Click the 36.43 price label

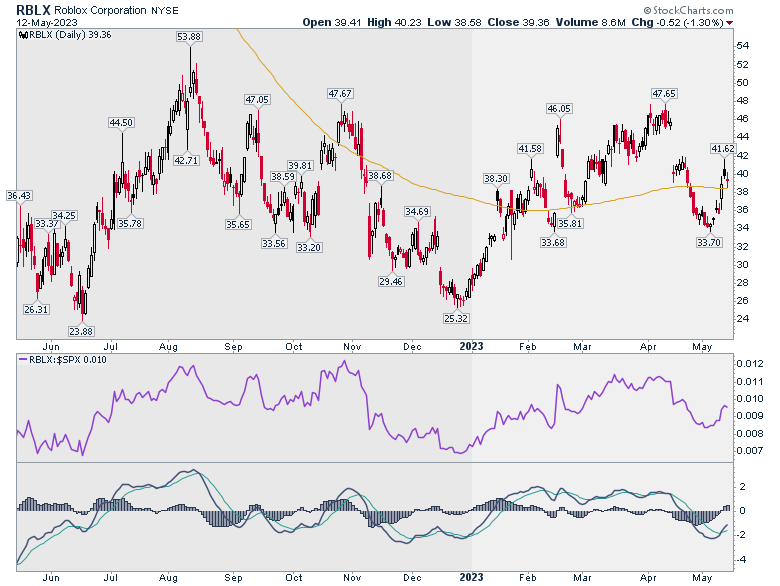[19, 195]
